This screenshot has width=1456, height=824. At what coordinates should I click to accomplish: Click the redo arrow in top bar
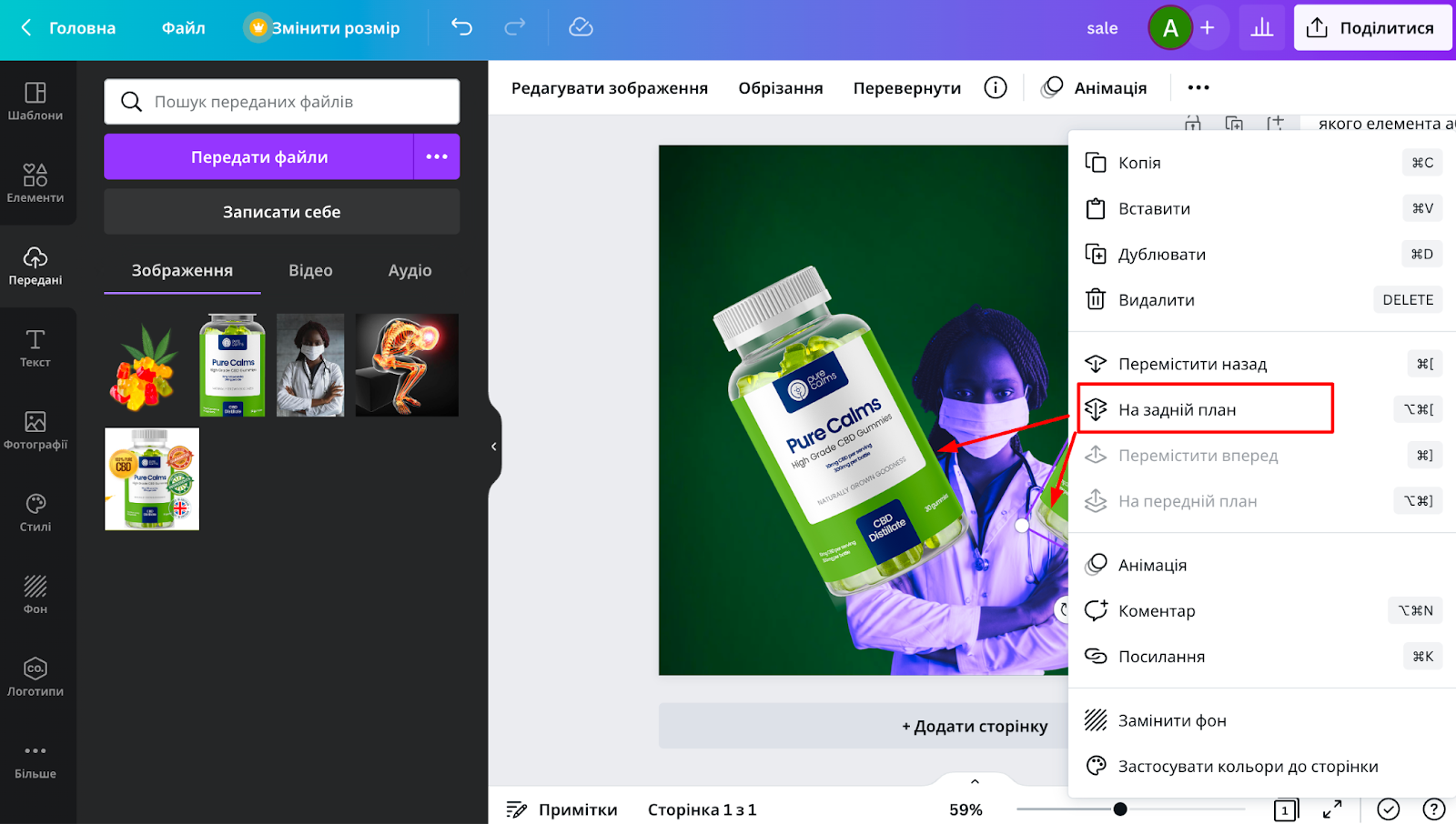[515, 27]
